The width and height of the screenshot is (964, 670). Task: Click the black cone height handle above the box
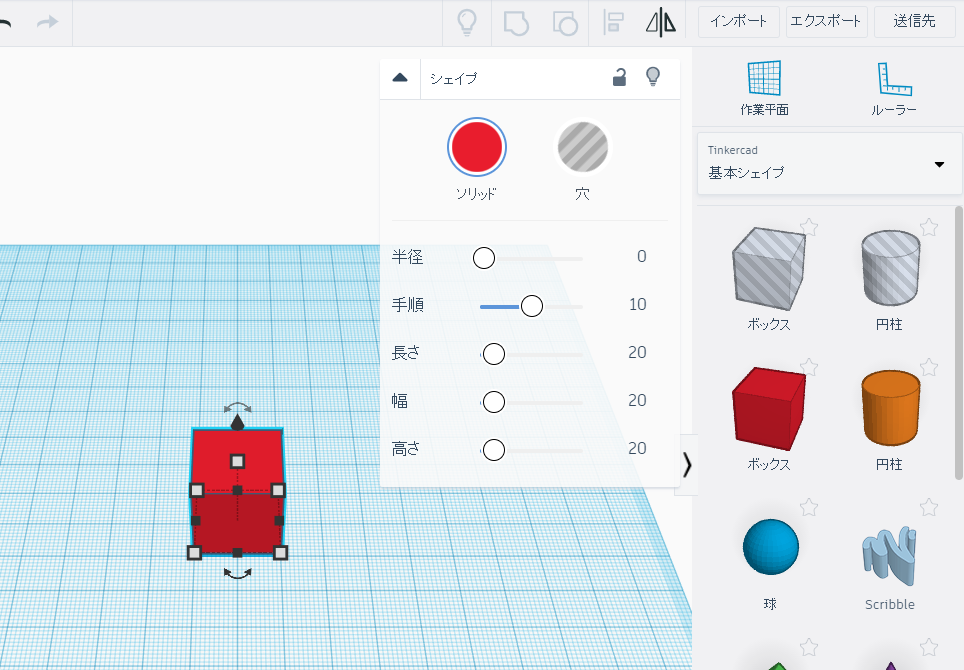(x=237, y=422)
